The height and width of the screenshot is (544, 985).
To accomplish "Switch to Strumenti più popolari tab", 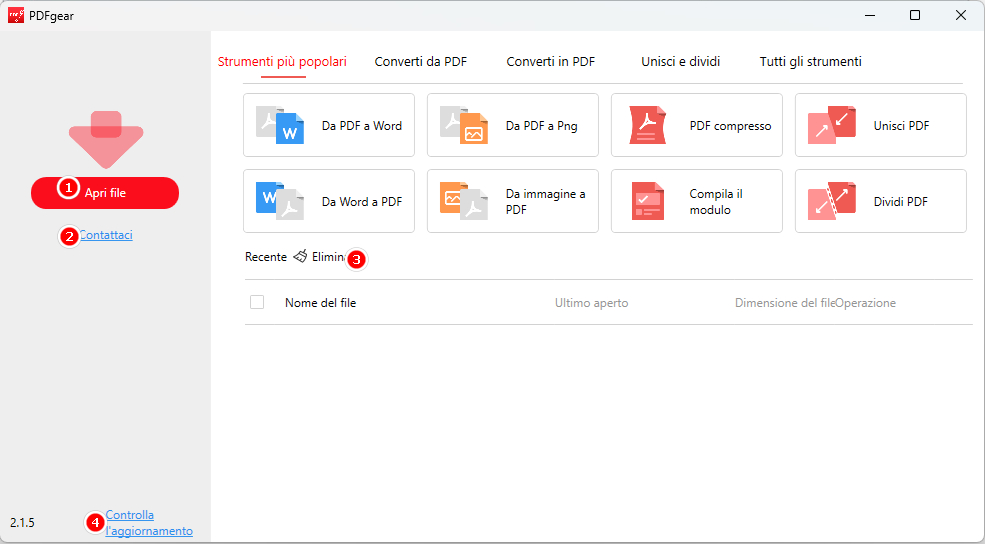I will tap(282, 62).
